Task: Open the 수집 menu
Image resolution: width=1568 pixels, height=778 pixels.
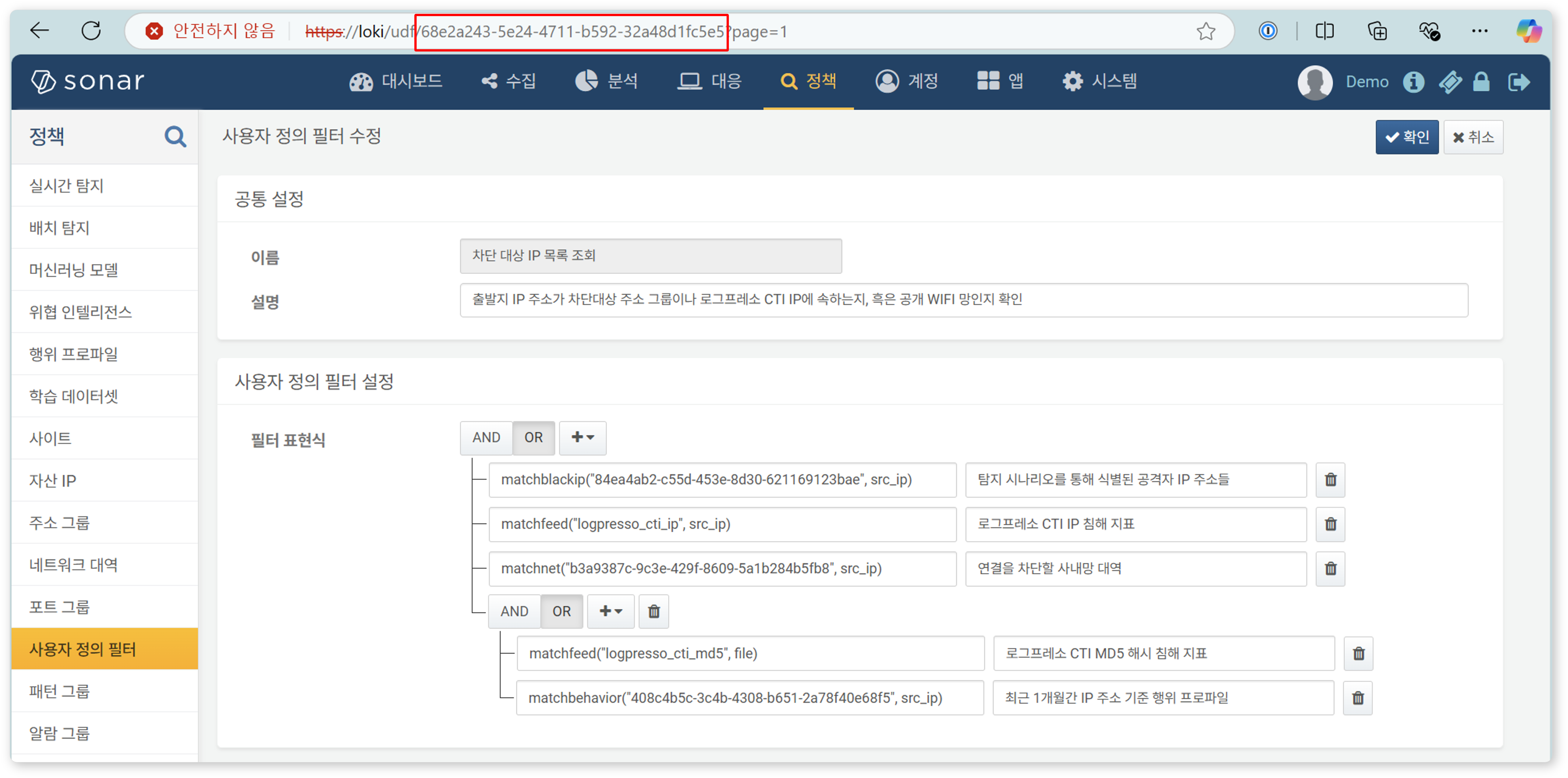Action: pos(509,82)
